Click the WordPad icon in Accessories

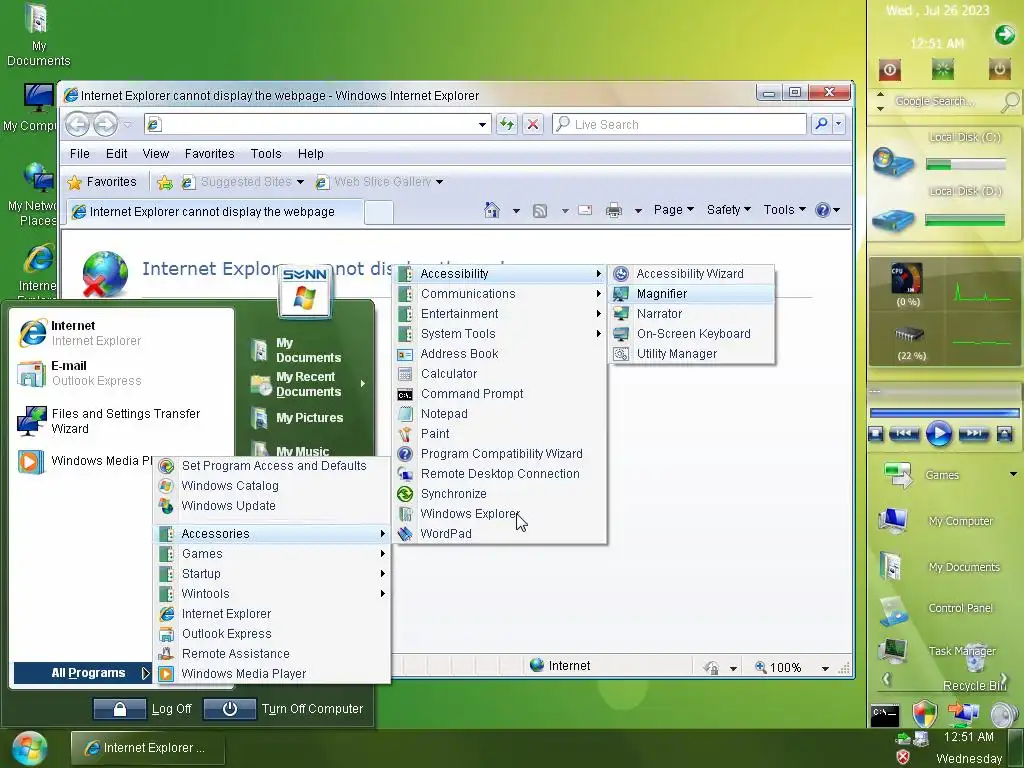[405, 534]
